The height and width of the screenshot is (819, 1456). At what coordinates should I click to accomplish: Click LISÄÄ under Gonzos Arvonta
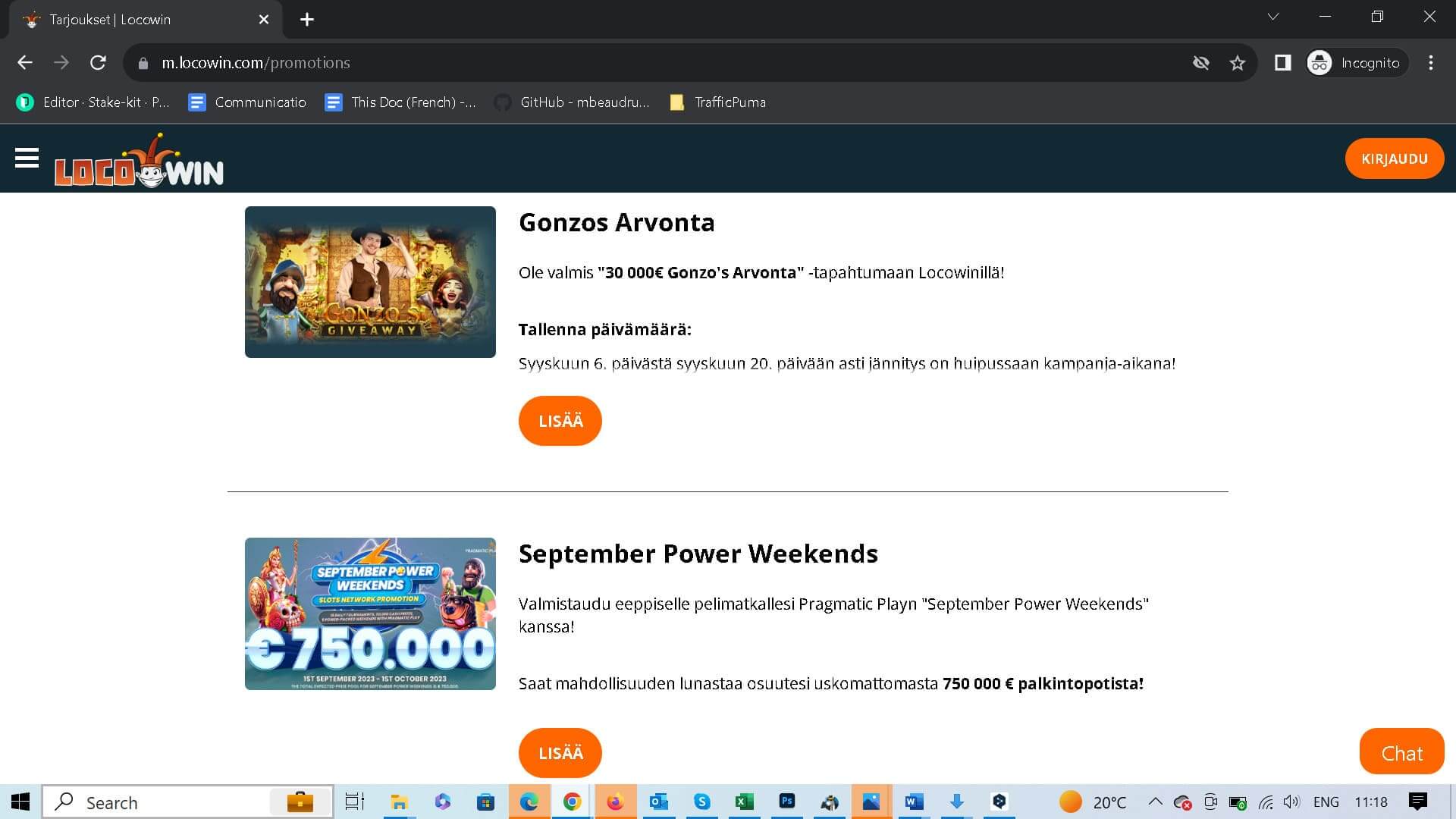click(560, 421)
